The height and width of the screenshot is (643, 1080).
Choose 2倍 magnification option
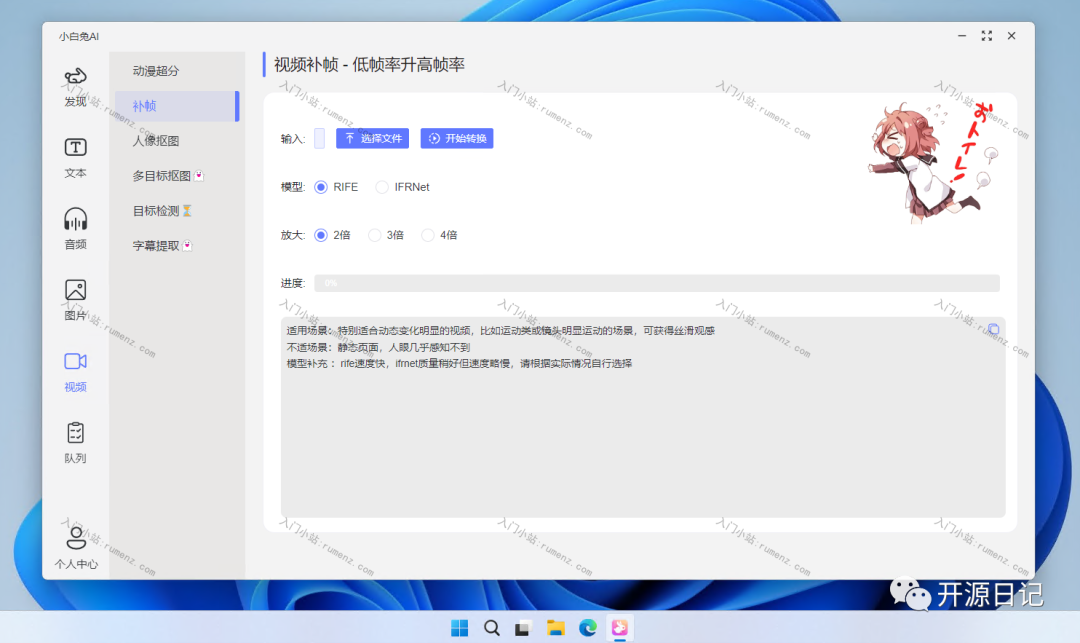(321, 235)
